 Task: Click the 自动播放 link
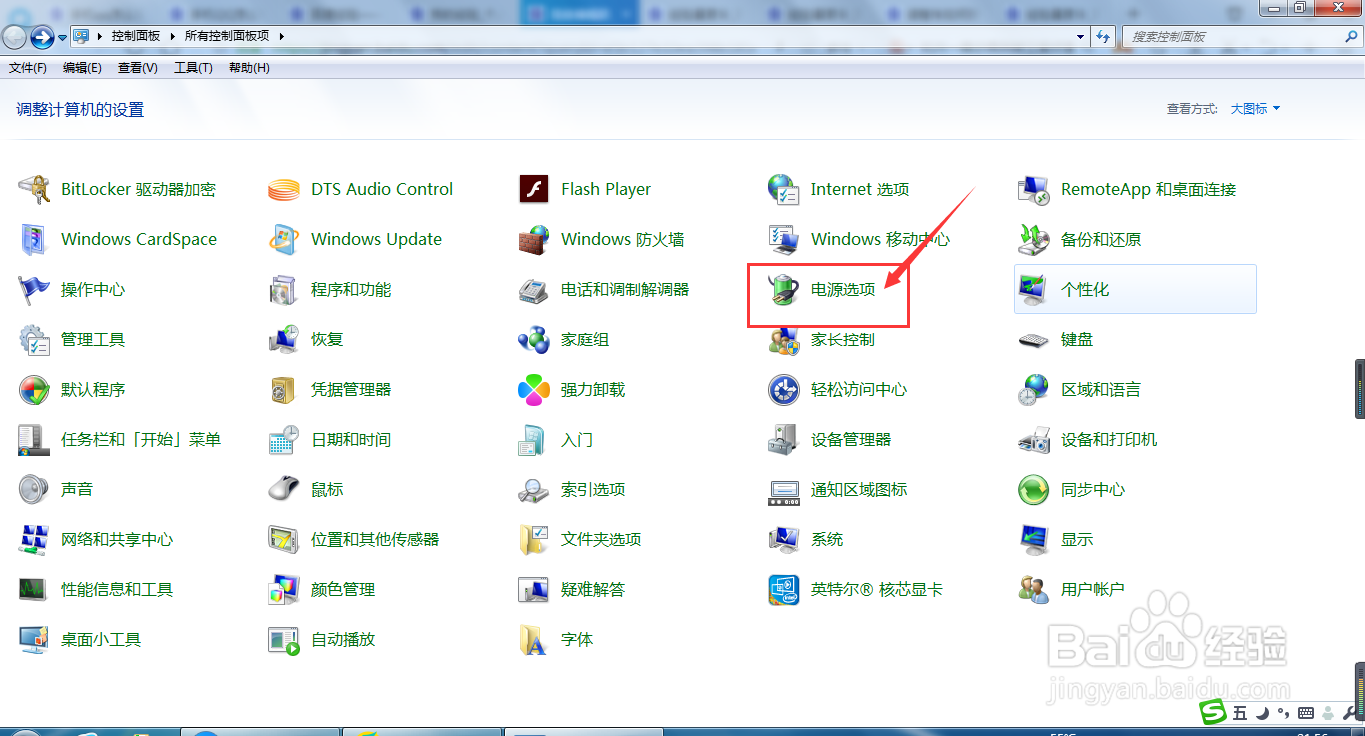(343, 639)
